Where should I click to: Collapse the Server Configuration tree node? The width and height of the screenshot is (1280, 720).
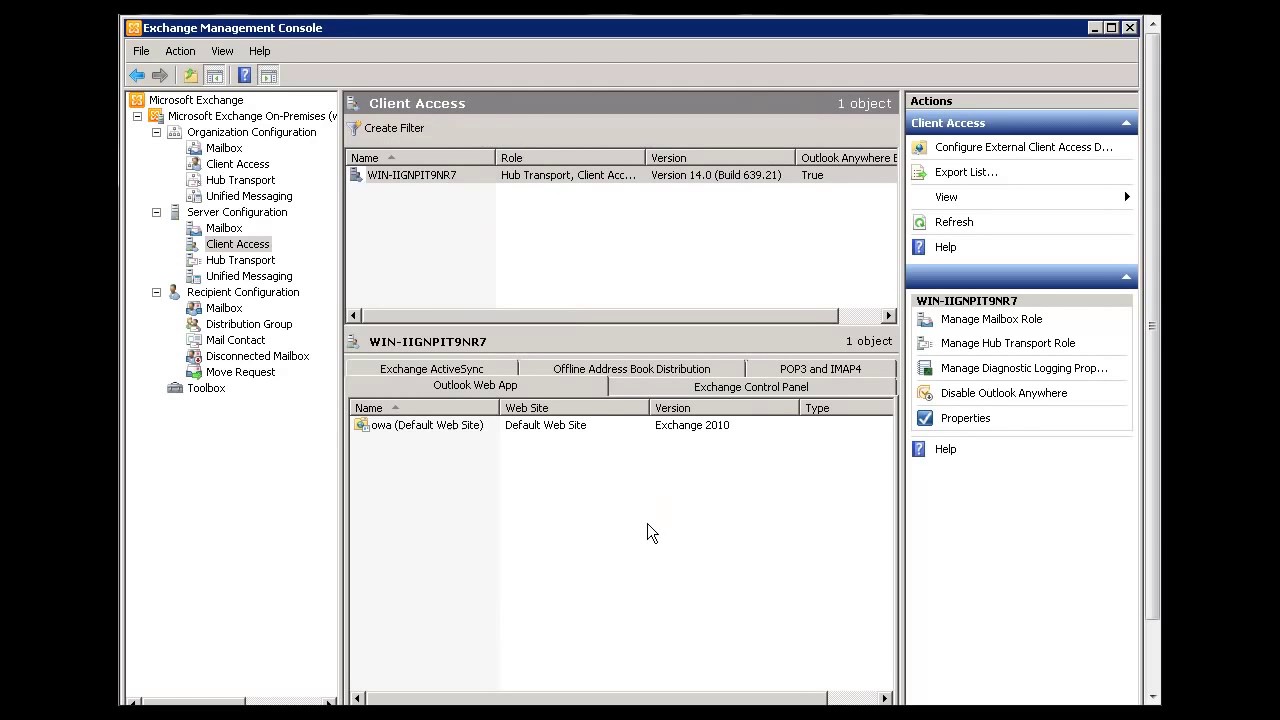157,212
